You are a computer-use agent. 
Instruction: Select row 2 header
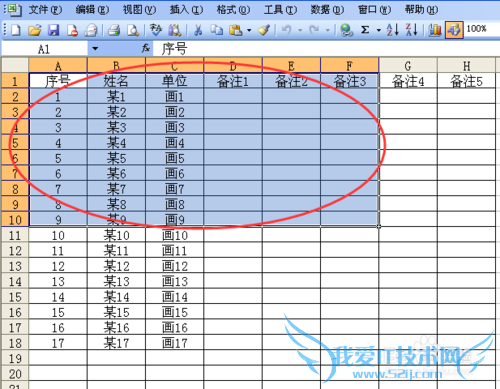[15, 97]
